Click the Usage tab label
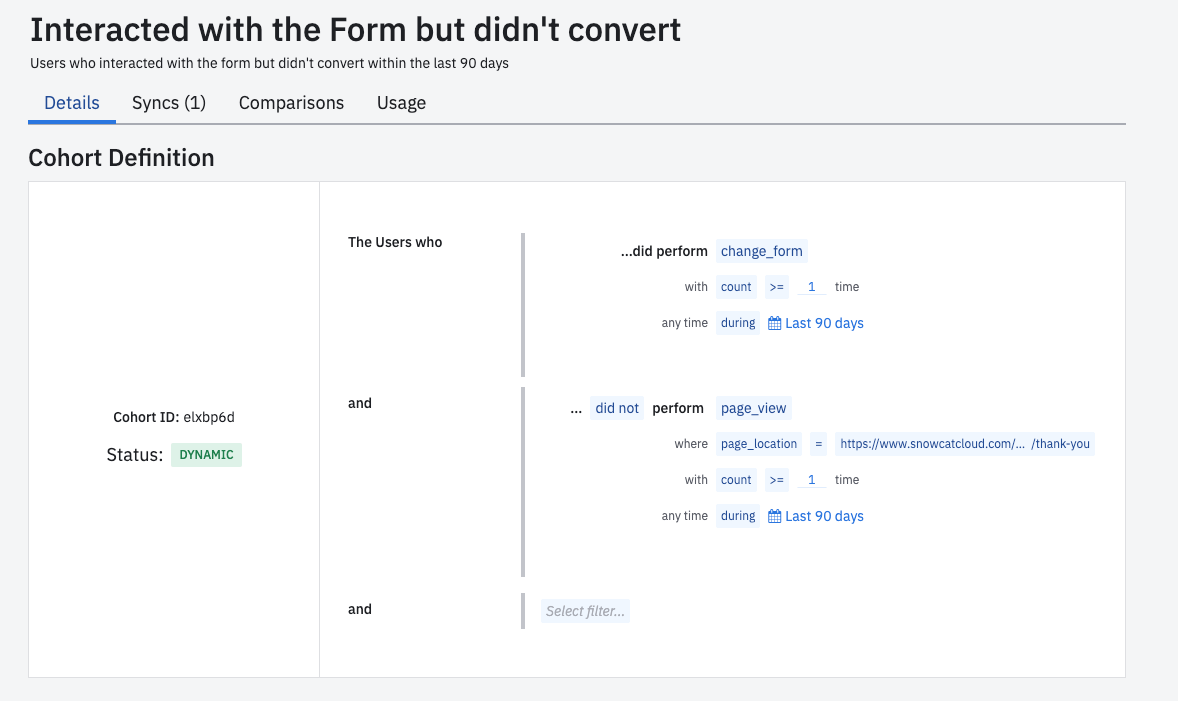This screenshot has height=701, width=1178. (x=401, y=103)
